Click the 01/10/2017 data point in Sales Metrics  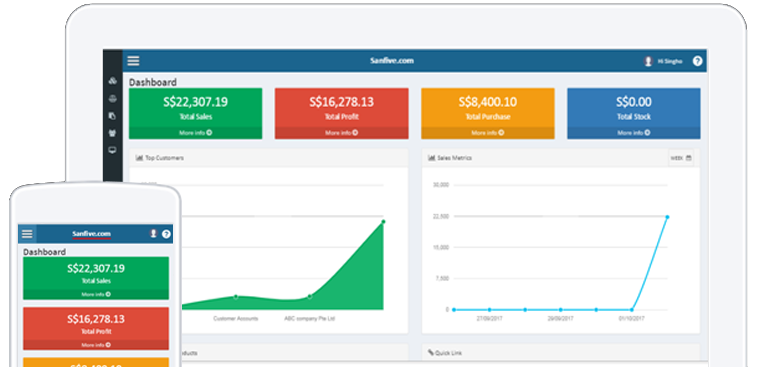pyautogui.click(x=632, y=310)
